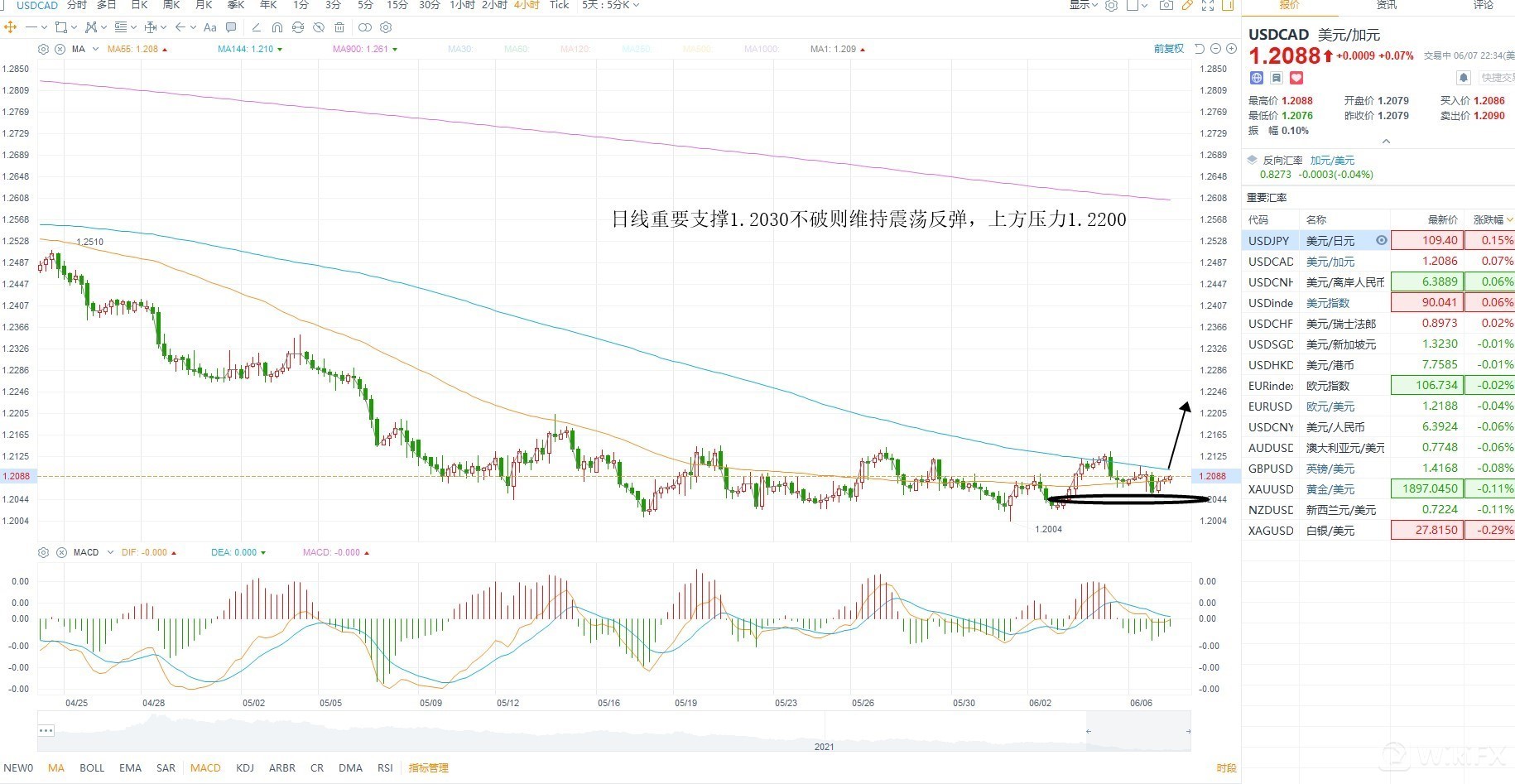Screen dimensions: 1515x784
Task: Click the trash icon to delete drawings
Action: point(339,27)
